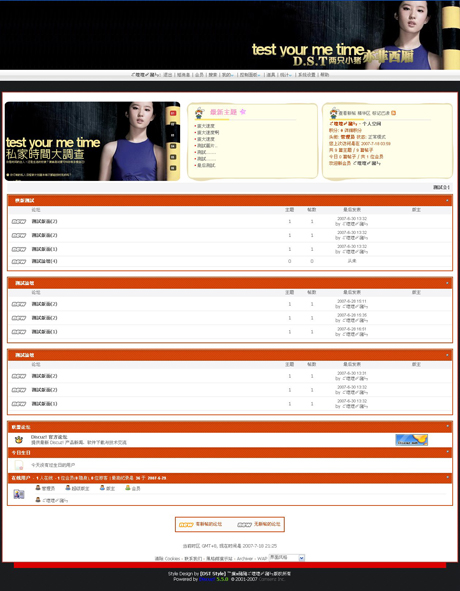Click the 退出 logout link in the navigation bar

click(167, 75)
